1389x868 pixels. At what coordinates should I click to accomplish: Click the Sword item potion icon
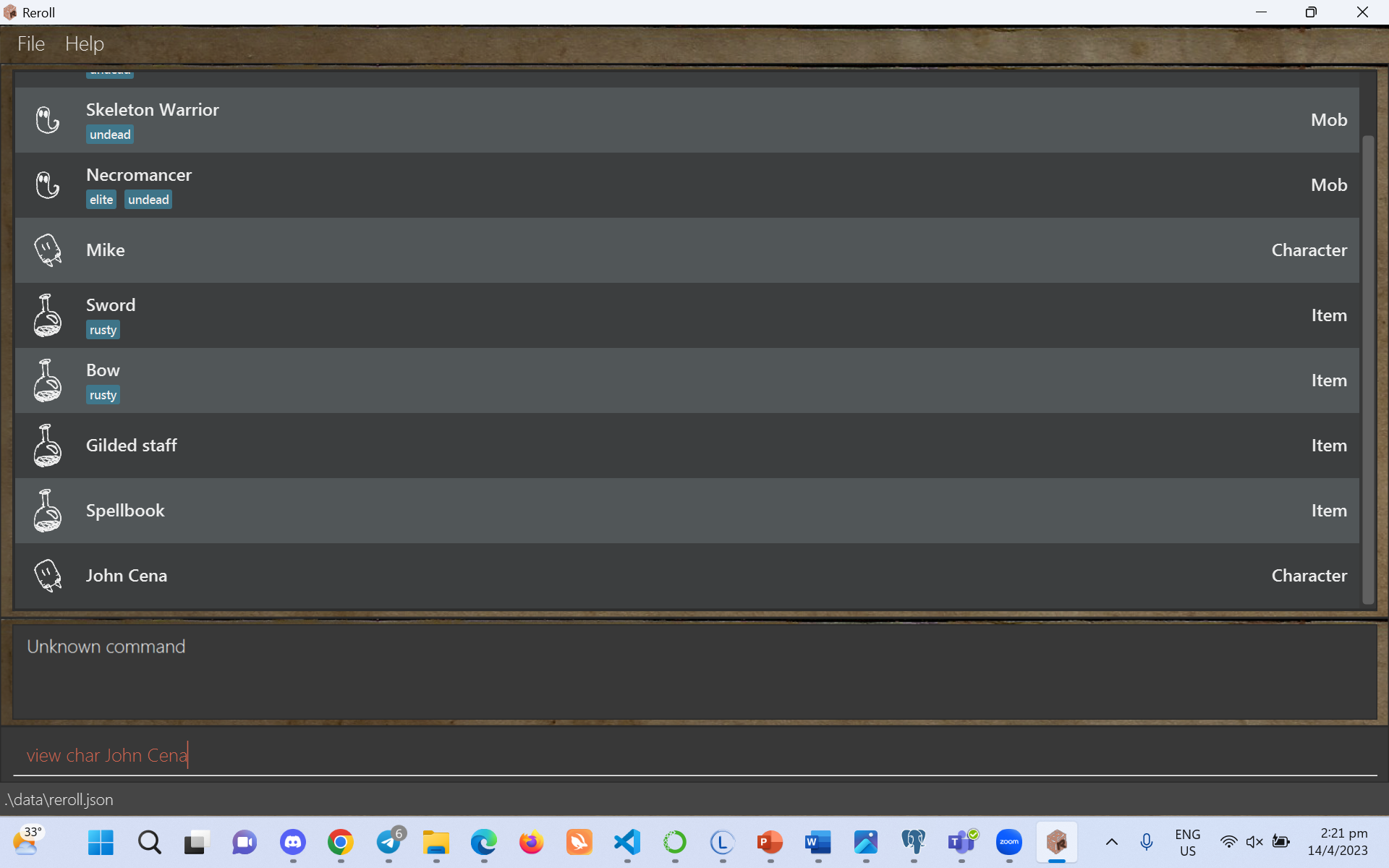click(48, 315)
